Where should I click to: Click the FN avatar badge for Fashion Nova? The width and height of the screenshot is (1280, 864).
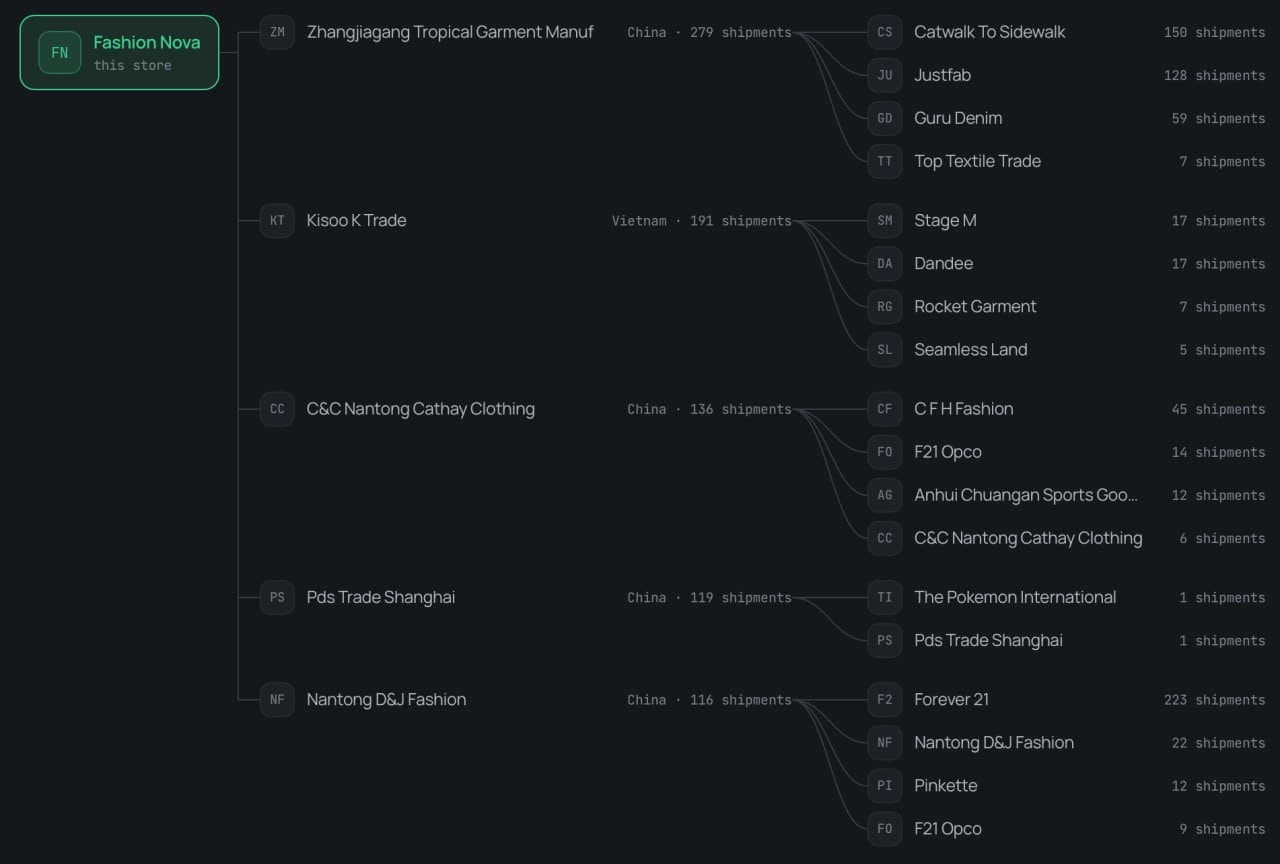click(x=60, y=53)
